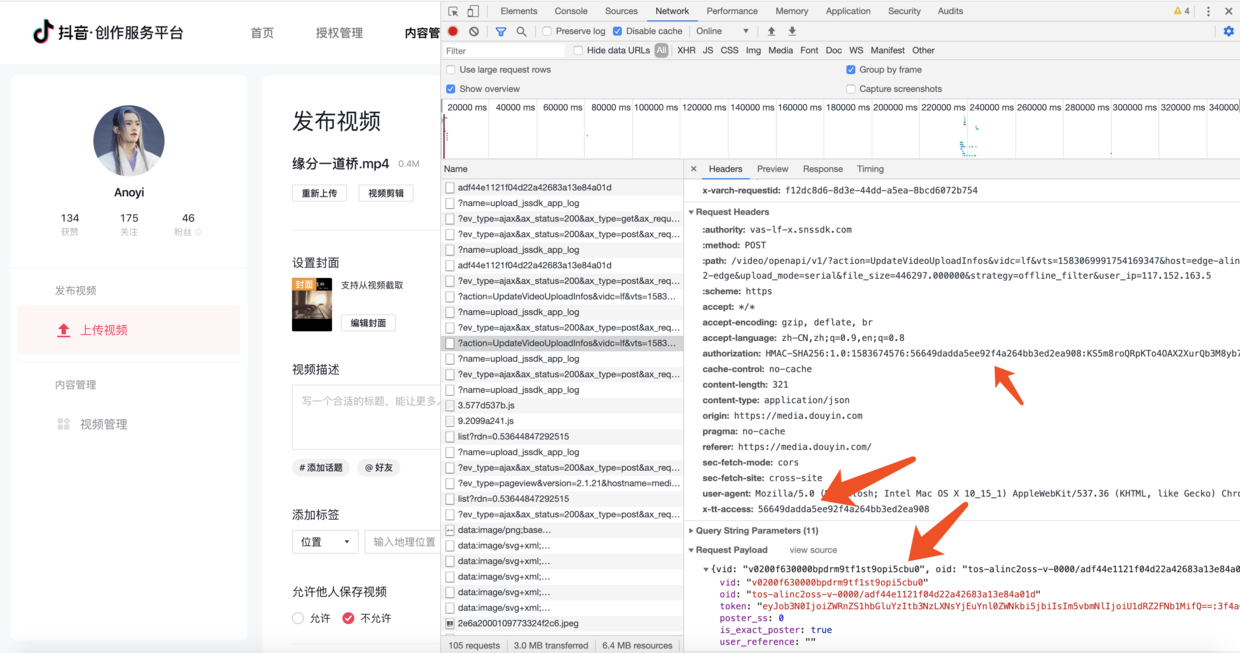
Task: Click the upload video arrow icon
Action: coord(64,330)
